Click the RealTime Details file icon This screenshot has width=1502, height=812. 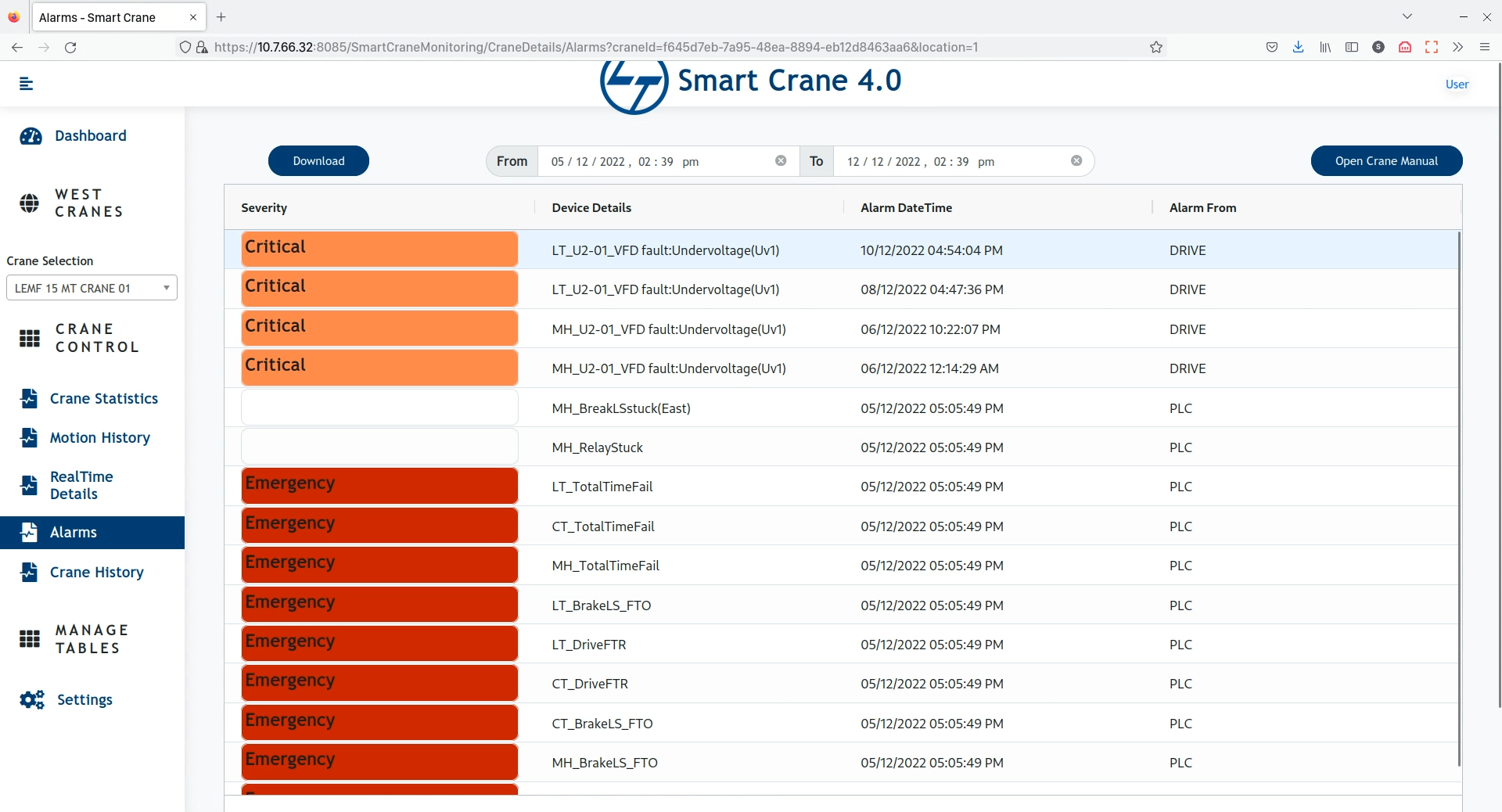[29, 485]
